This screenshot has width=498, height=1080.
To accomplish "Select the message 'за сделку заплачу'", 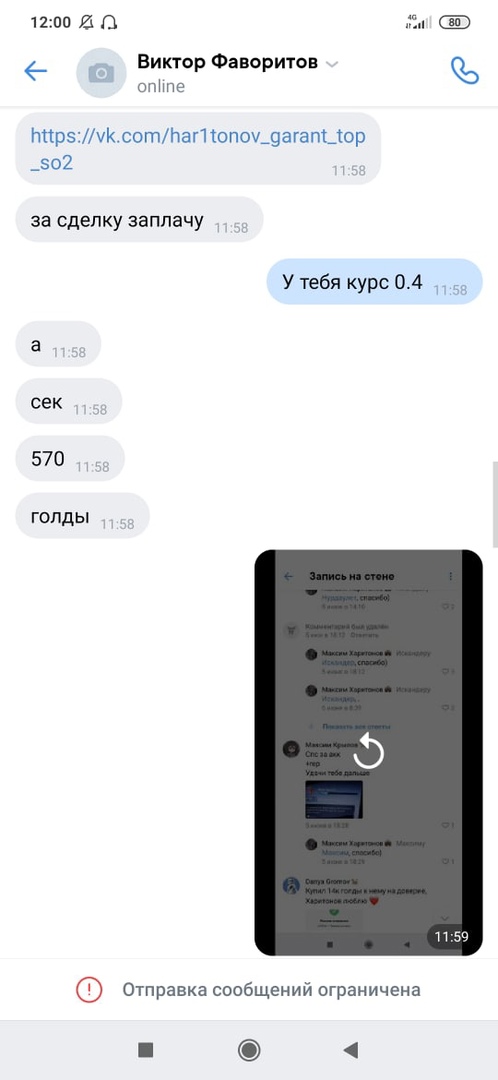I will (139, 220).
